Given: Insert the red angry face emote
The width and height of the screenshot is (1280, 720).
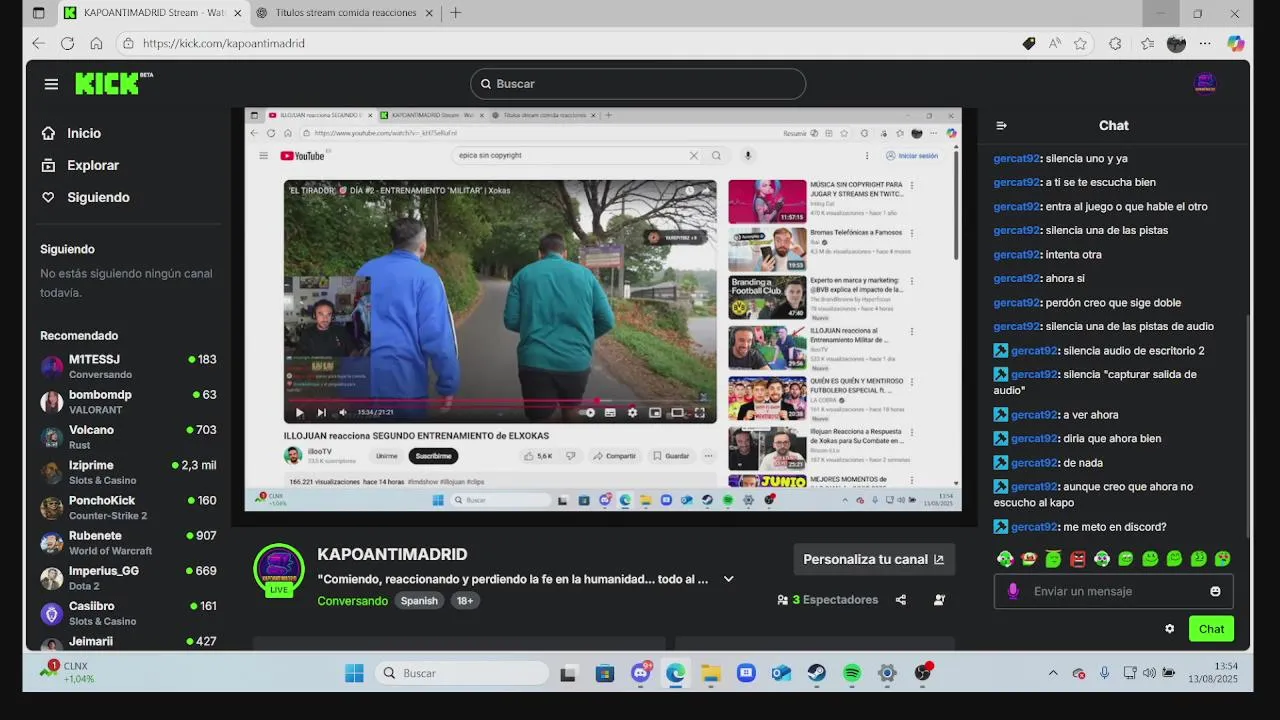Looking at the screenshot, I should [x=1077, y=559].
